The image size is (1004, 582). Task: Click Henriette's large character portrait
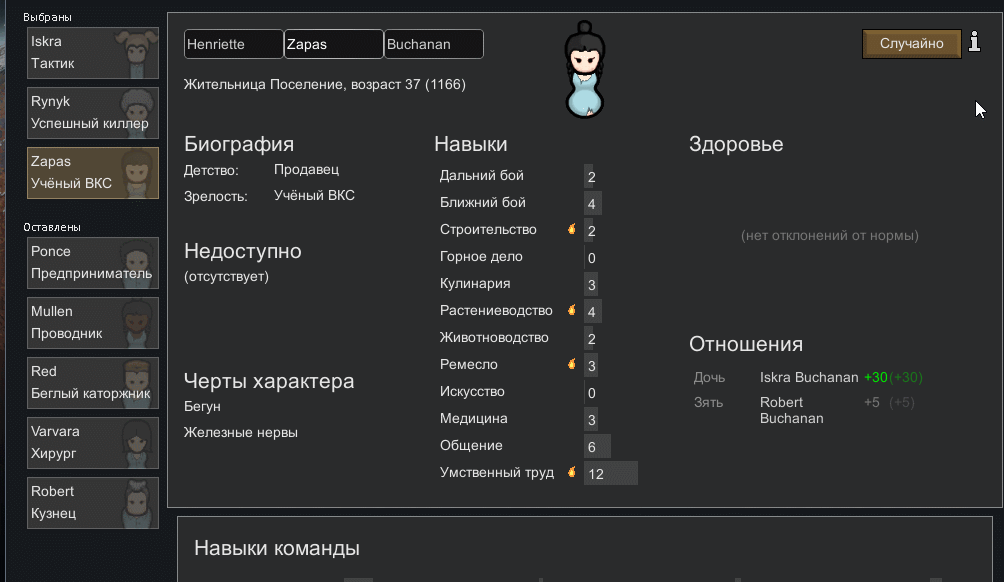click(586, 72)
